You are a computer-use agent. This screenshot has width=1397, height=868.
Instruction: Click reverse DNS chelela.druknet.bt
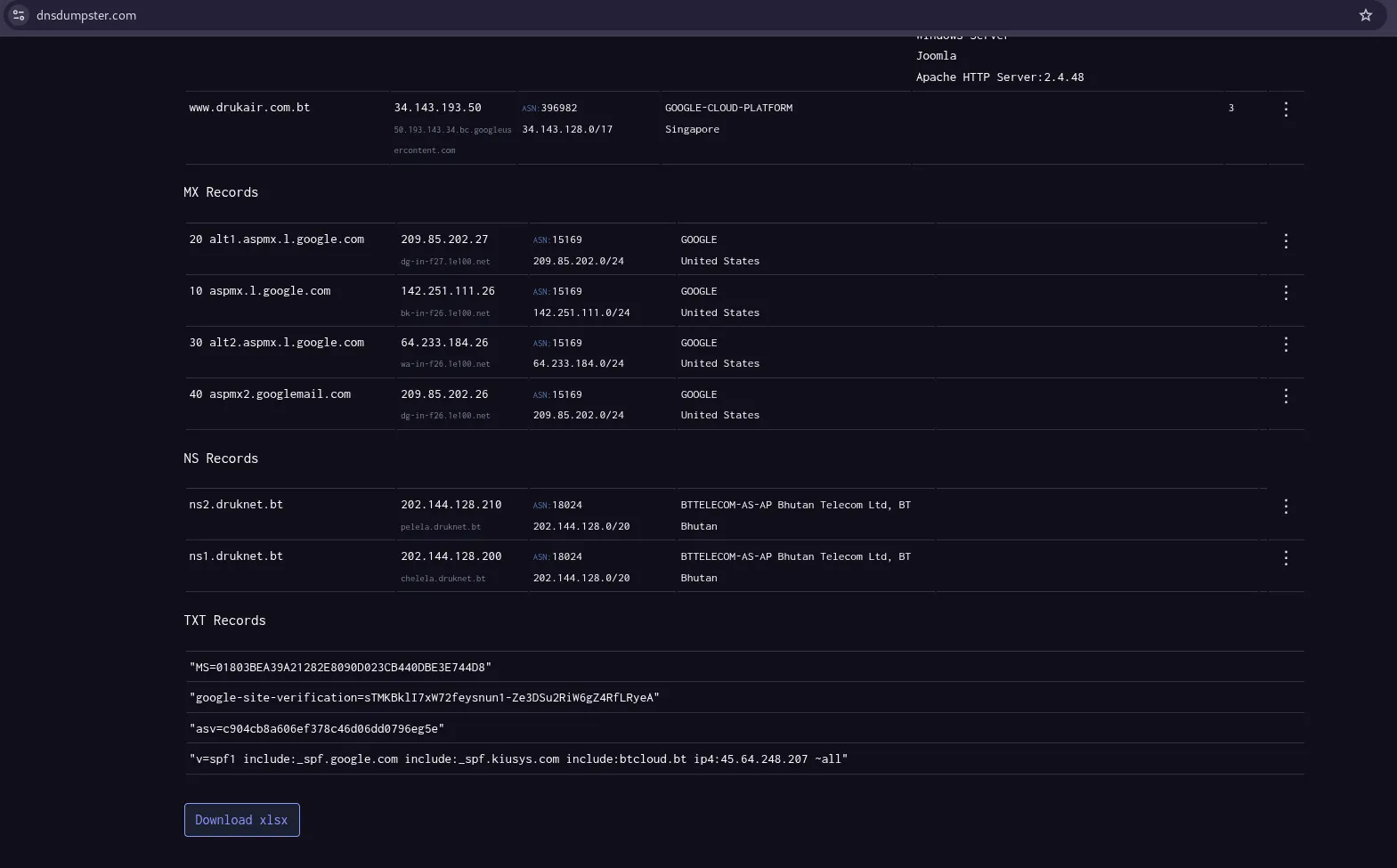click(443, 579)
